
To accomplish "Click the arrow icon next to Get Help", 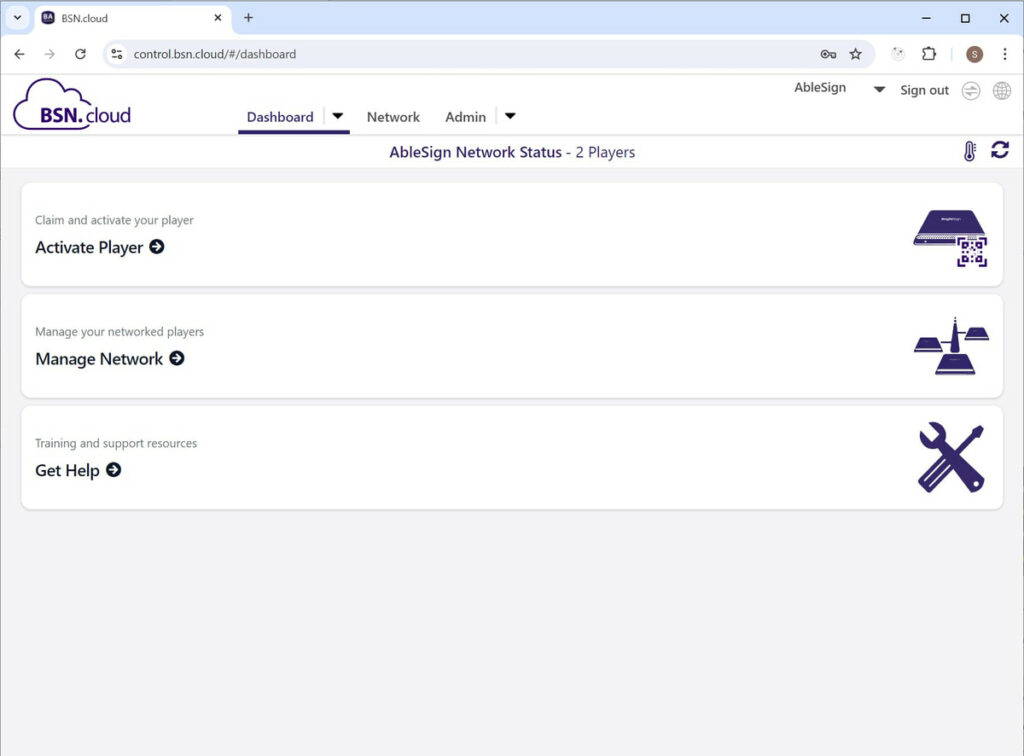I will click(x=113, y=470).
